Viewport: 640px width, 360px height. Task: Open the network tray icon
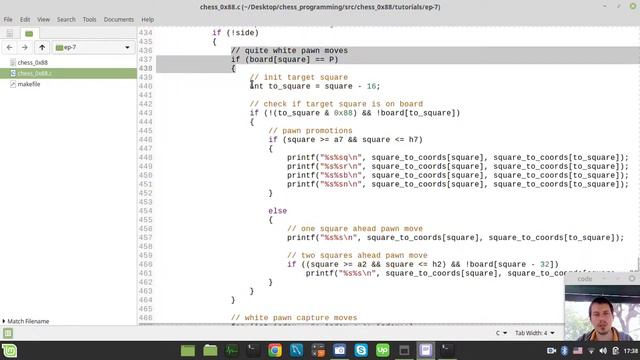pos(591,351)
